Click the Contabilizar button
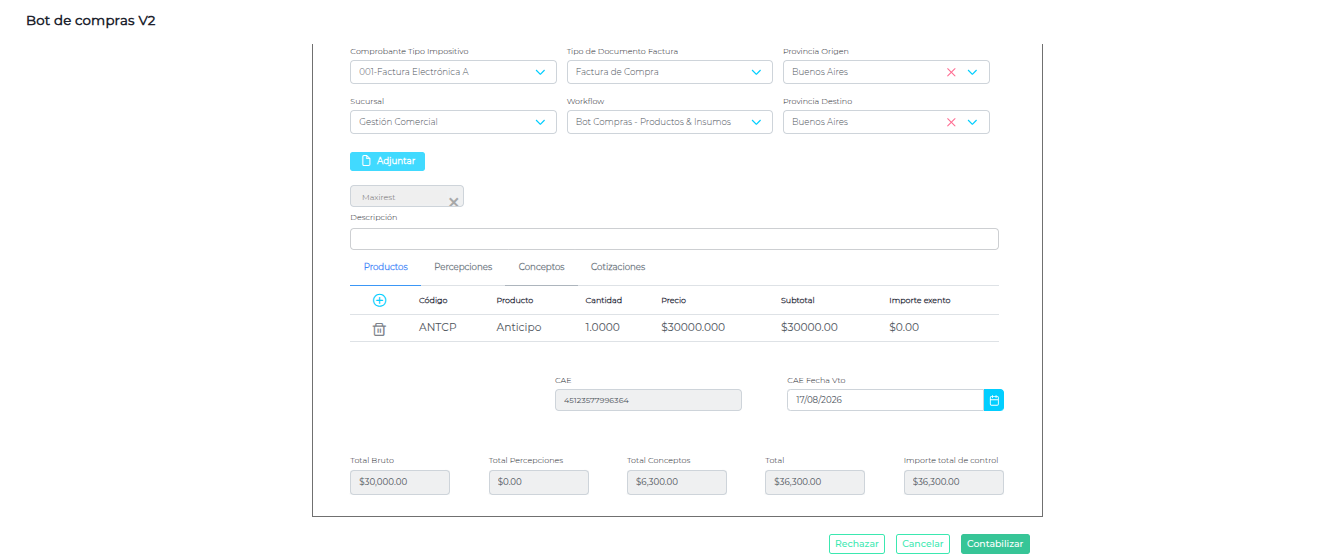 995,544
